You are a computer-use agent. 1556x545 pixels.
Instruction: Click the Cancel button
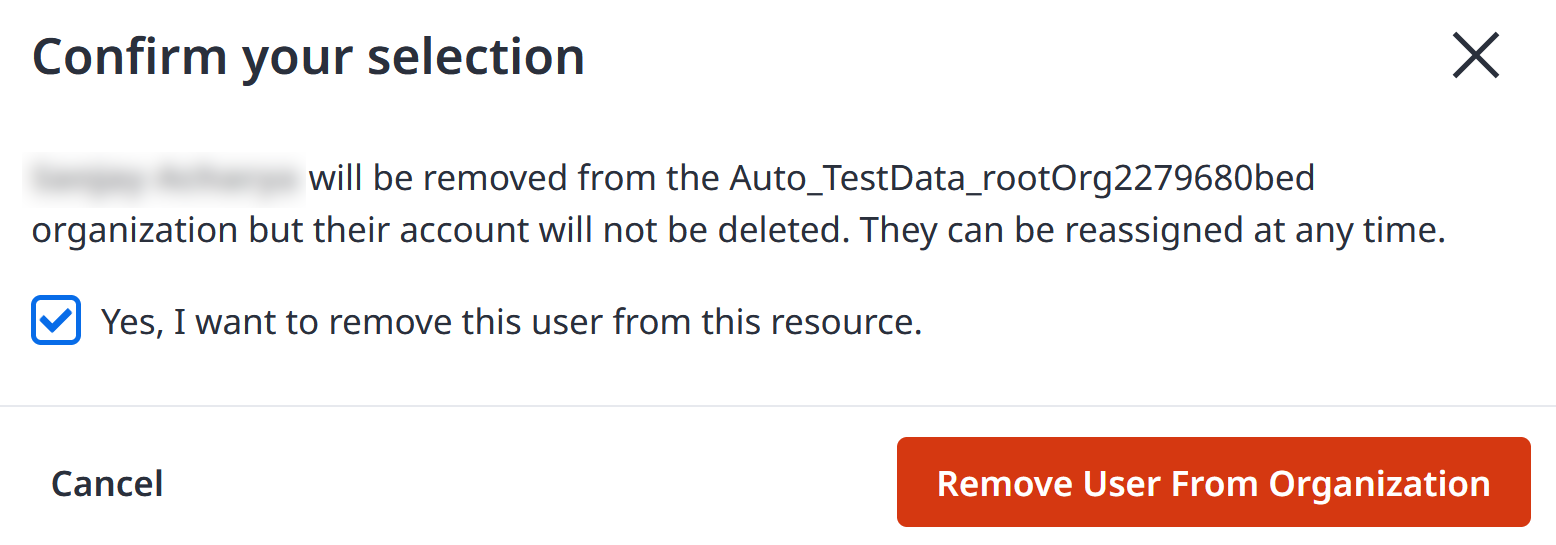coord(107,483)
